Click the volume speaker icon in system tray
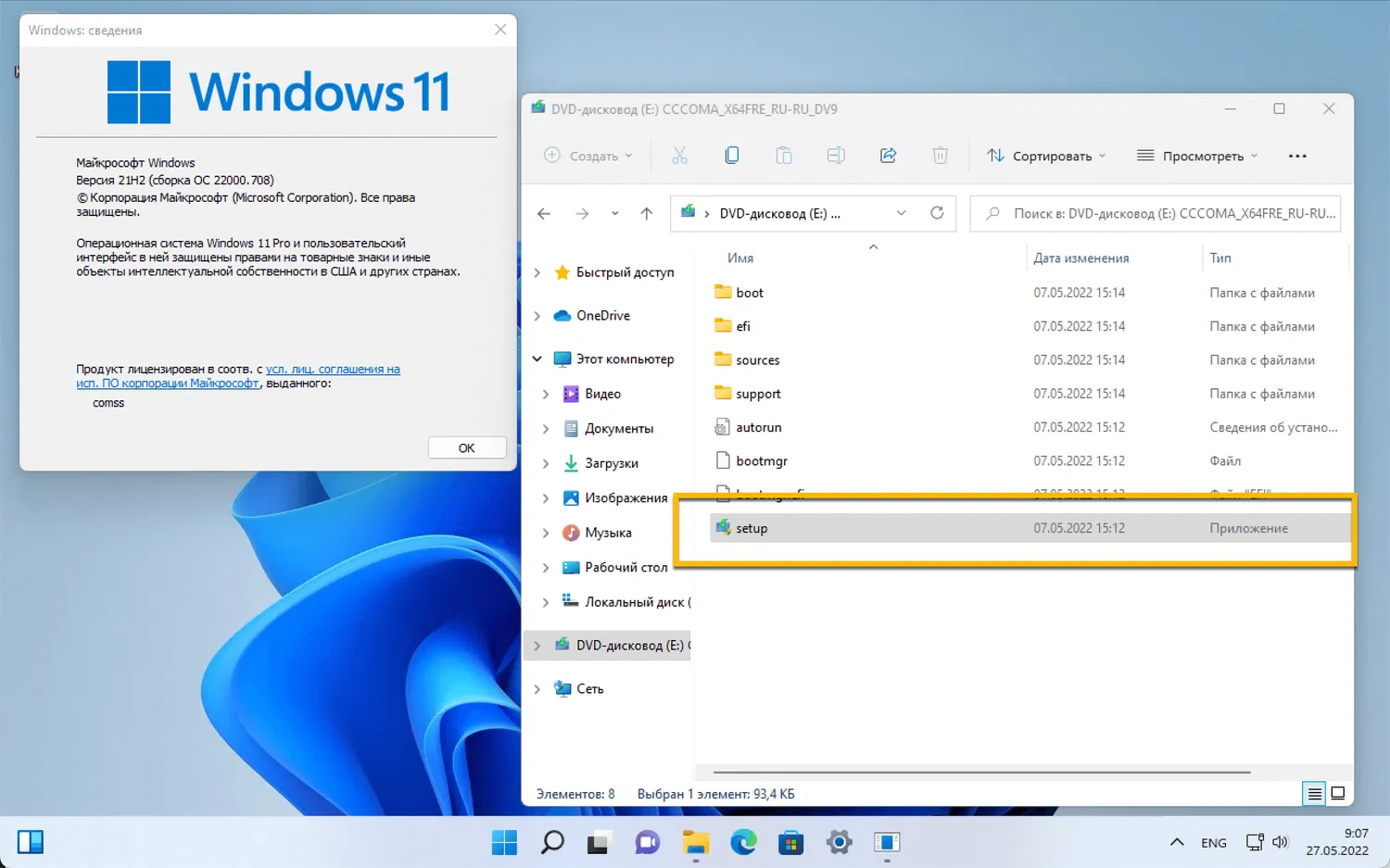 [1280, 842]
